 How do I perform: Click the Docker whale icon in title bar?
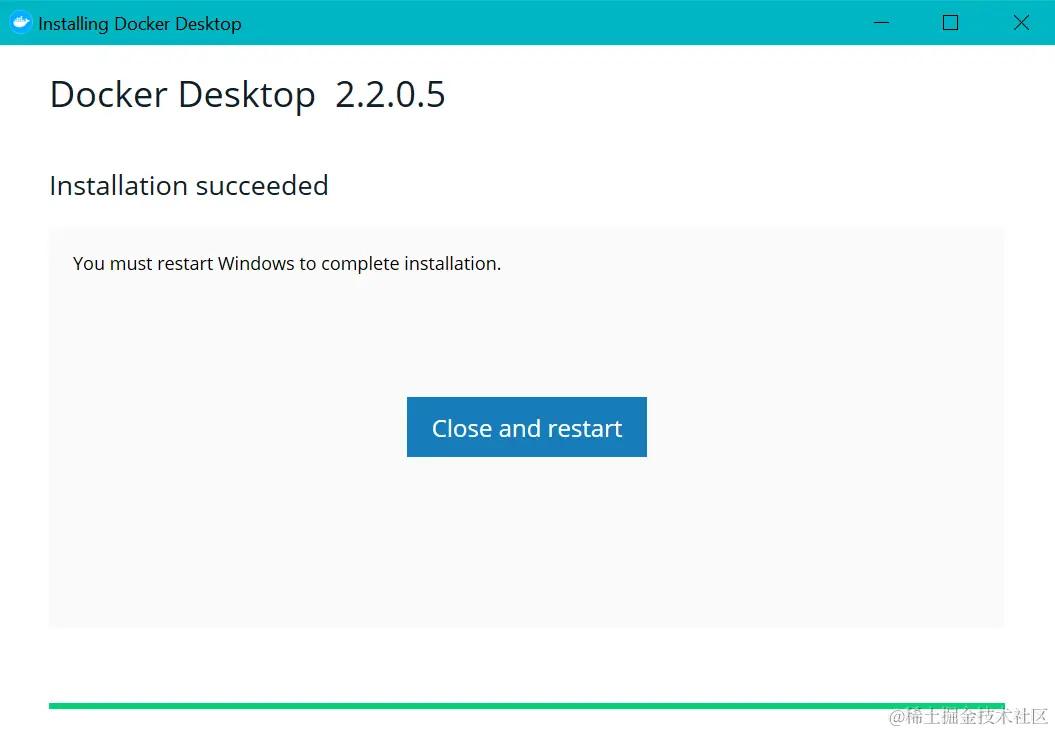[21, 23]
